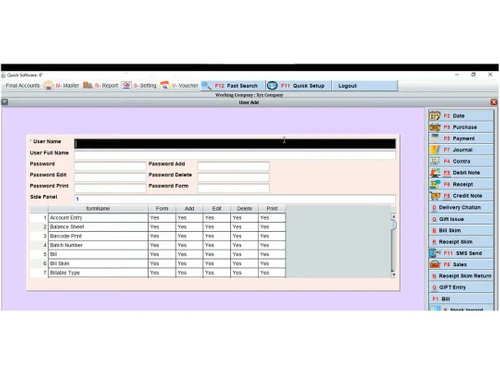
Task: Click the Quick Setup monitor icon
Action: click(x=272, y=86)
